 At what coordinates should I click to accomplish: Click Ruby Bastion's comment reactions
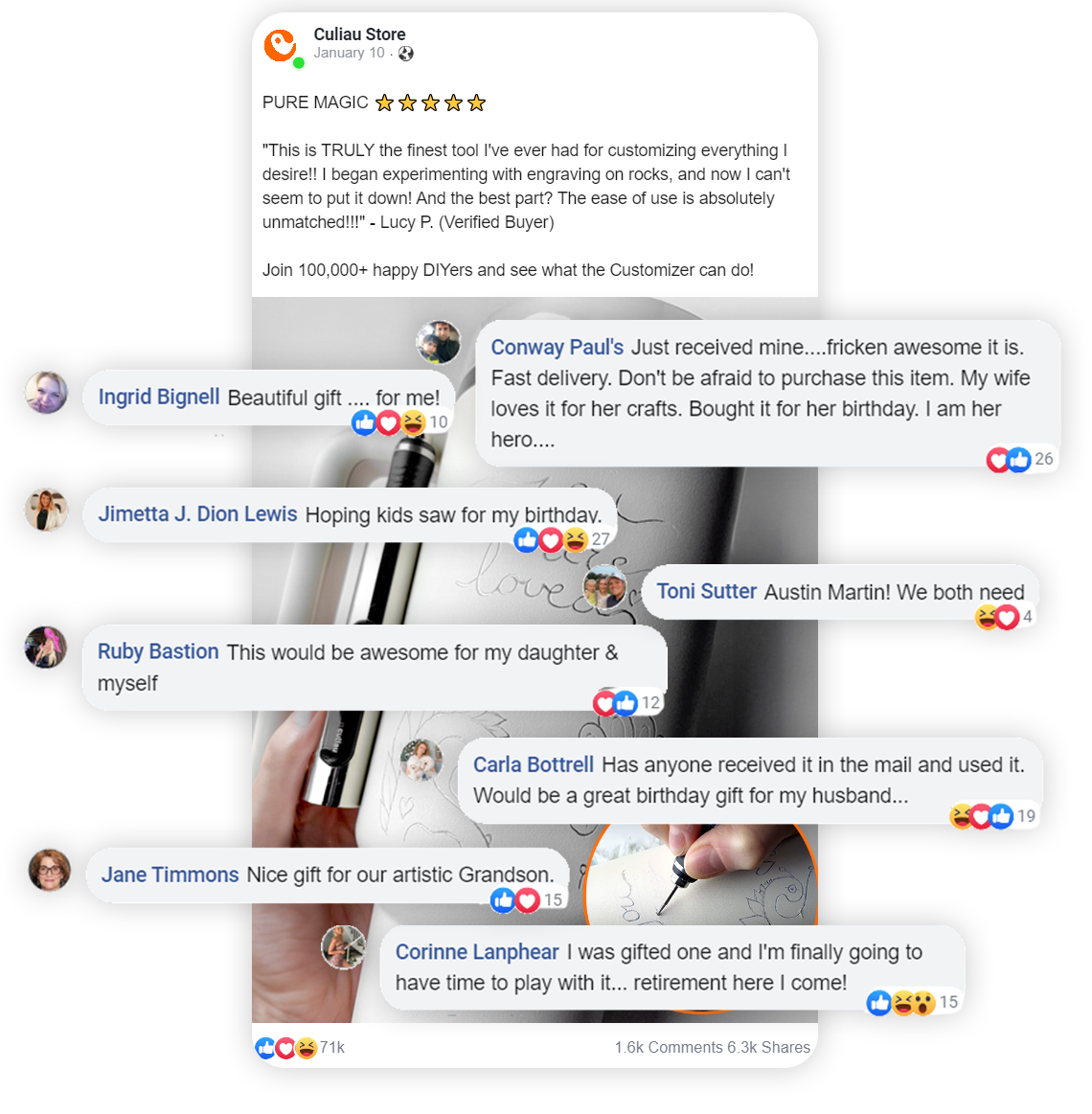[x=628, y=703]
